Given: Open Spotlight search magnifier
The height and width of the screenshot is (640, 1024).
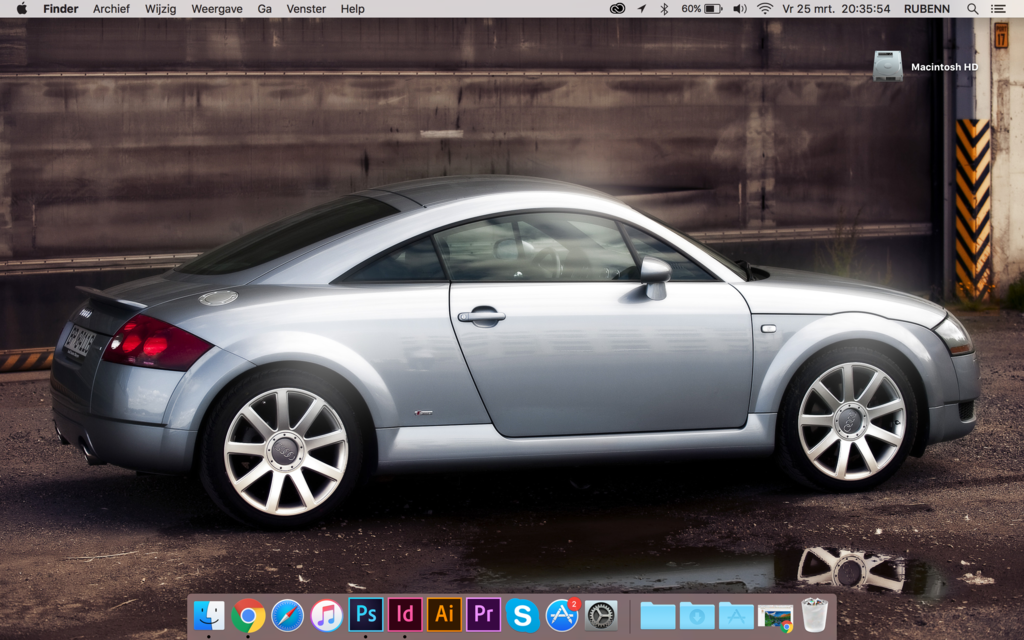Looking at the screenshot, I should coord(972,8).
